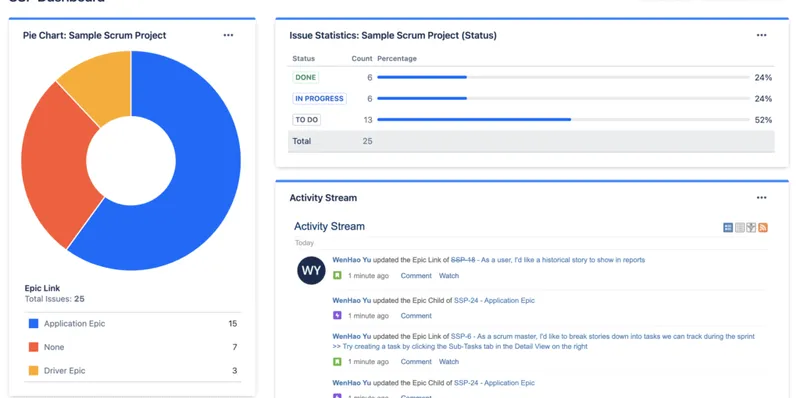The image size is (800, 398).
Task: Click count 6 in the DONE row
Action: [x=370, y=78]
